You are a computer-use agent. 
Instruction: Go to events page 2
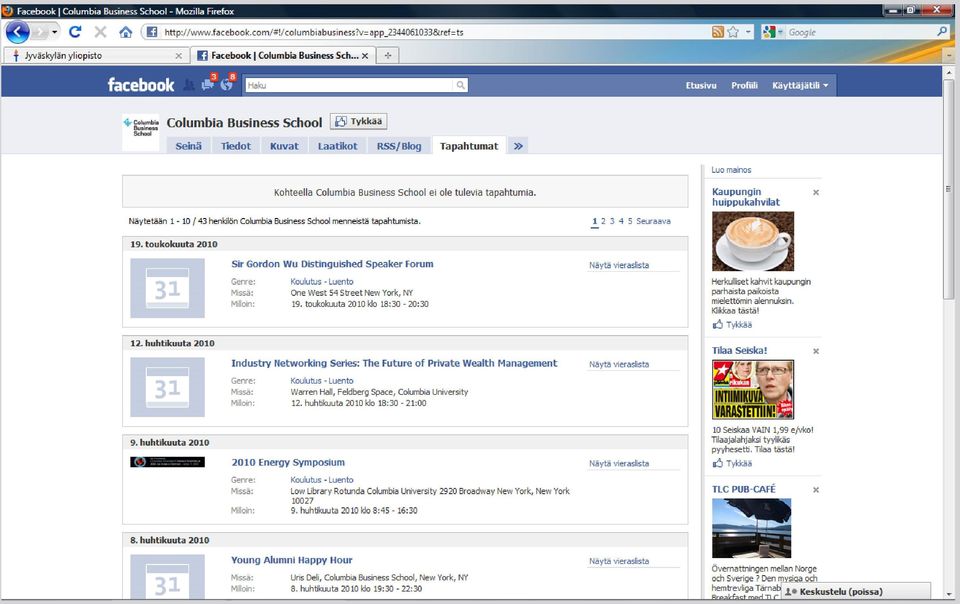coord(603,221)
